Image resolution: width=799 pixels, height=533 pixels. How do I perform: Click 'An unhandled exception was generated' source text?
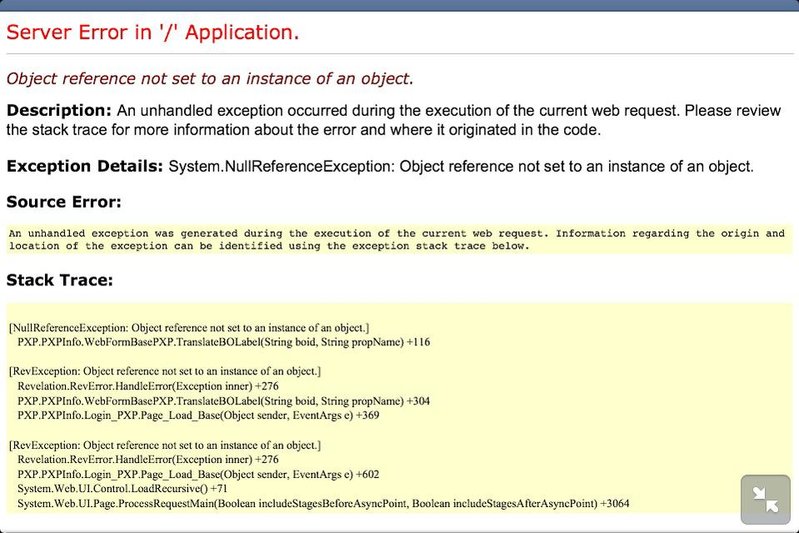396,233
